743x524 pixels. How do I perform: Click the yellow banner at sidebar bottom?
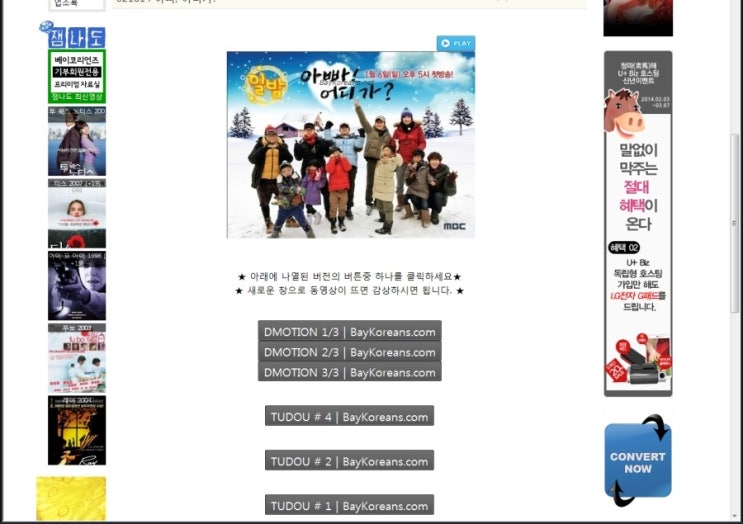coord(71,498)
